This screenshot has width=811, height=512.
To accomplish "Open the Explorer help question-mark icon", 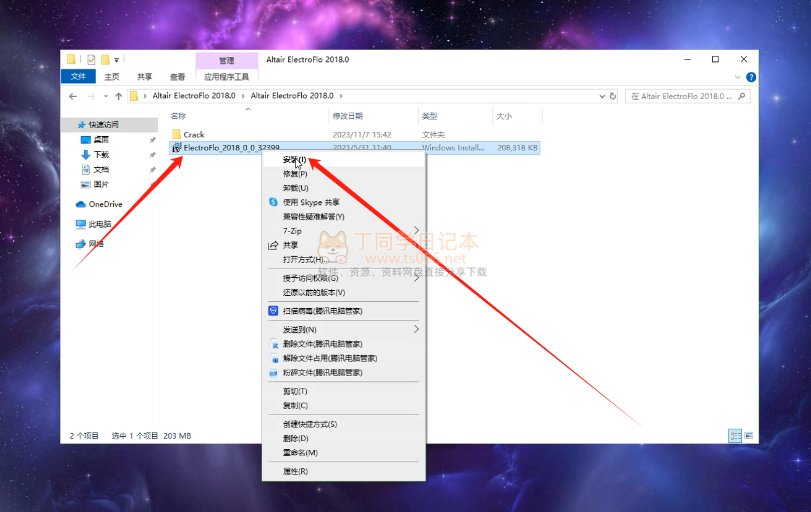I will 751,77.
